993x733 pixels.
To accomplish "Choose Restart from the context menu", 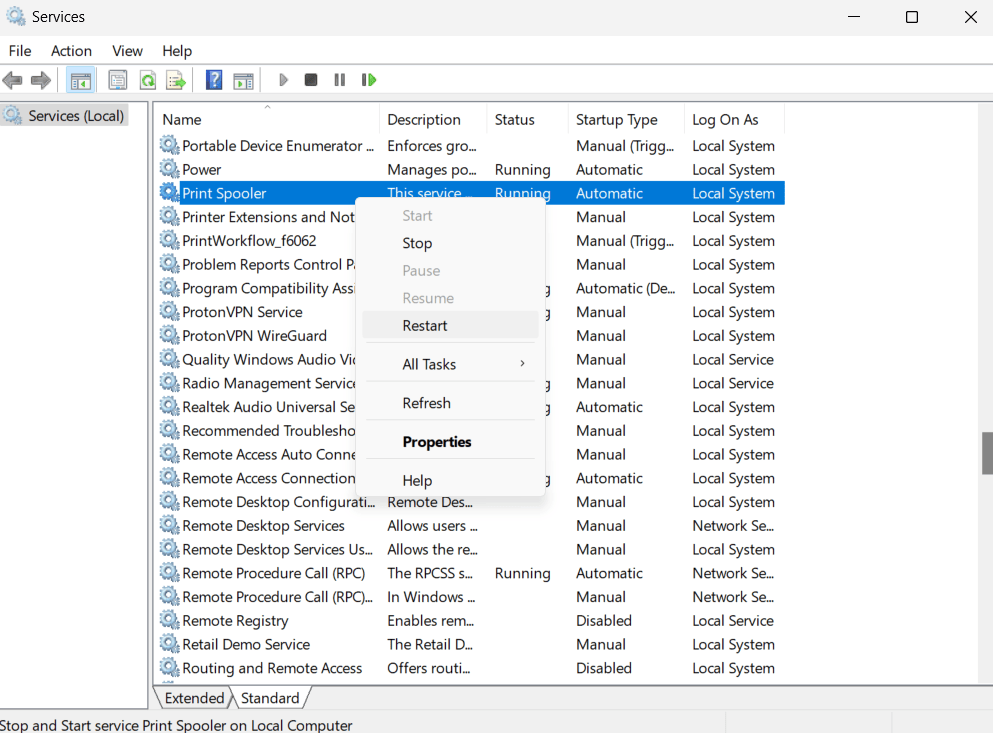I will point(425,325).
